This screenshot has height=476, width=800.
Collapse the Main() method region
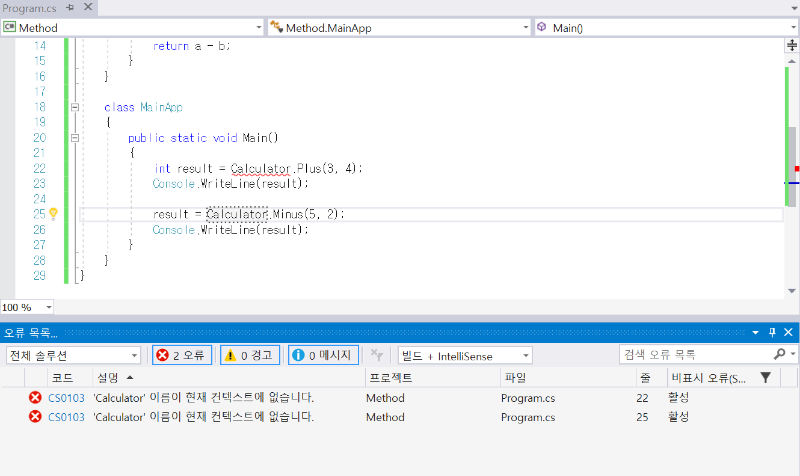click(74, 138)
